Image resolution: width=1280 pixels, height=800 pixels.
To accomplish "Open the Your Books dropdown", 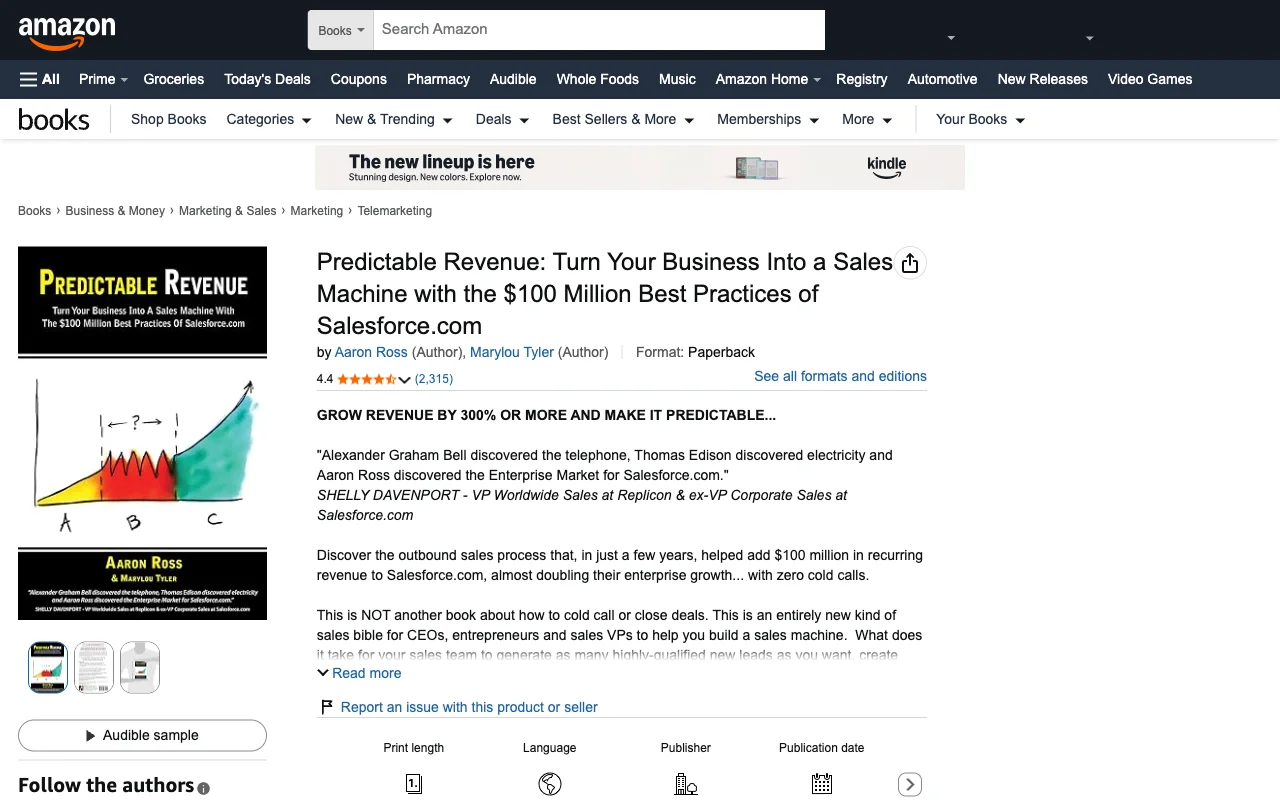I will click(980, 119).
